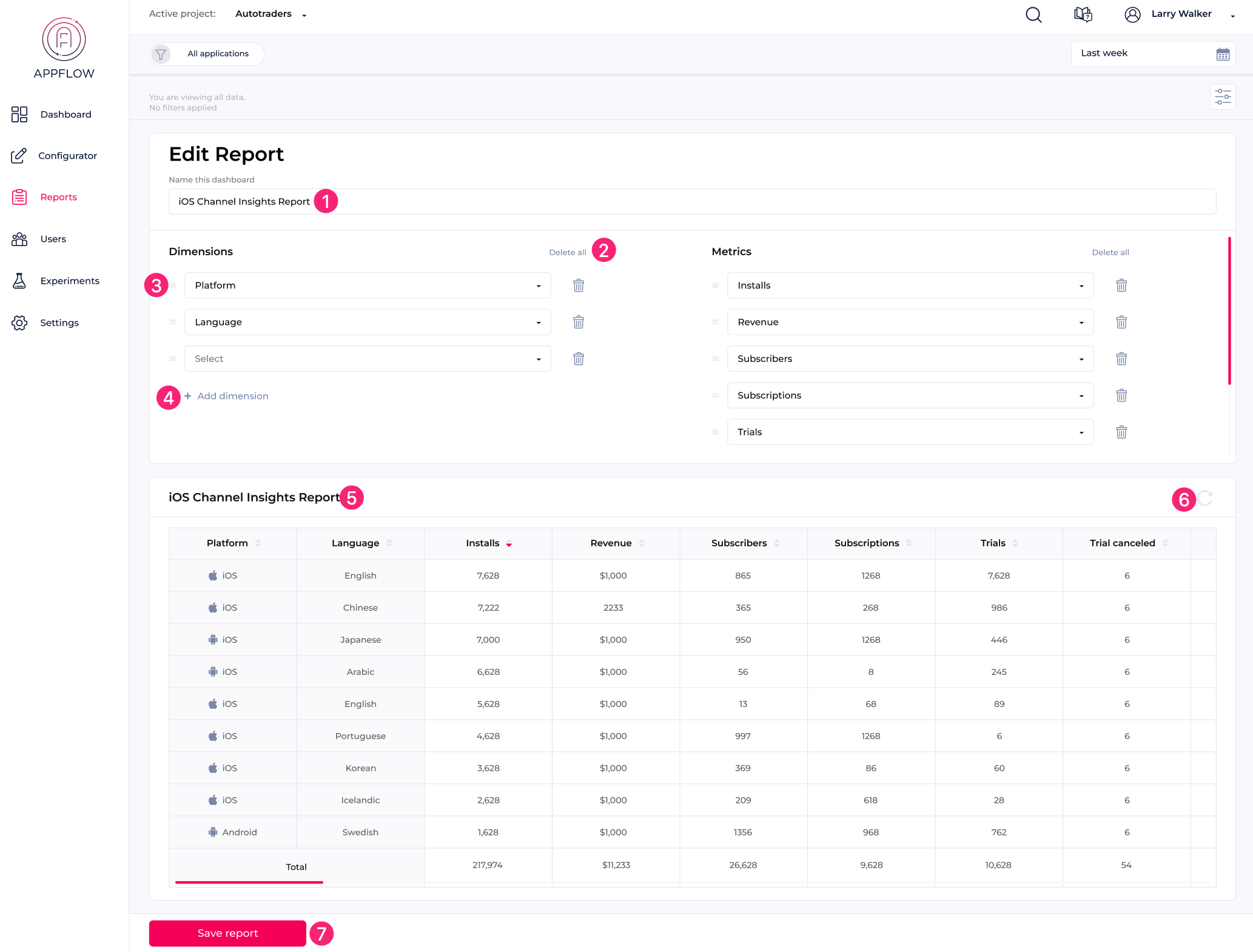Click the Save report button

[227, 933]
